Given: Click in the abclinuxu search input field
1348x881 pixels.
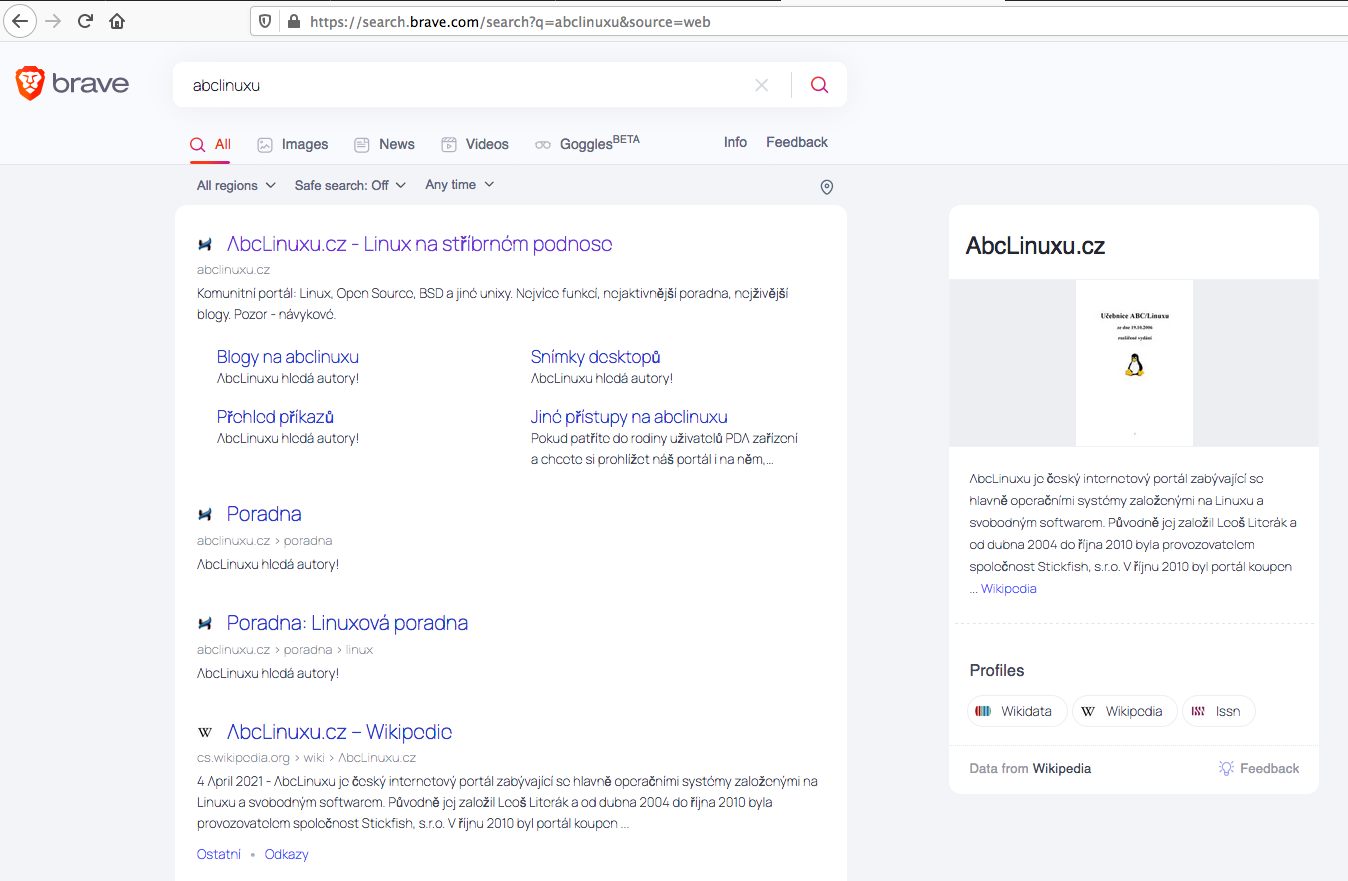Looking at the screenshot, I should [470, 85].
